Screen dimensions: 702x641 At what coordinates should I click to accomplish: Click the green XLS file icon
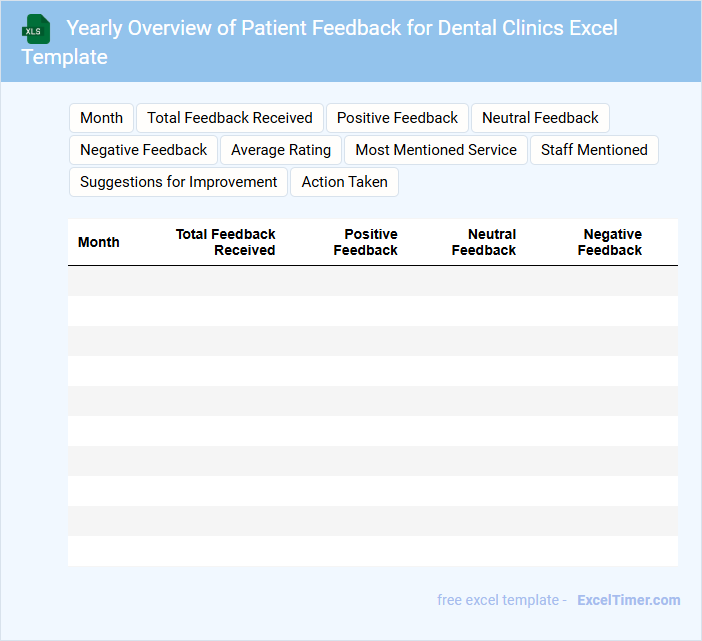[36, 29]
